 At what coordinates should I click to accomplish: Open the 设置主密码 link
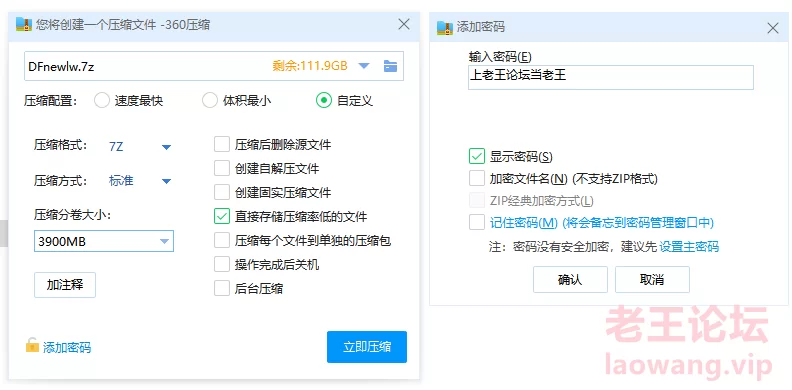[x=689, y=247]
